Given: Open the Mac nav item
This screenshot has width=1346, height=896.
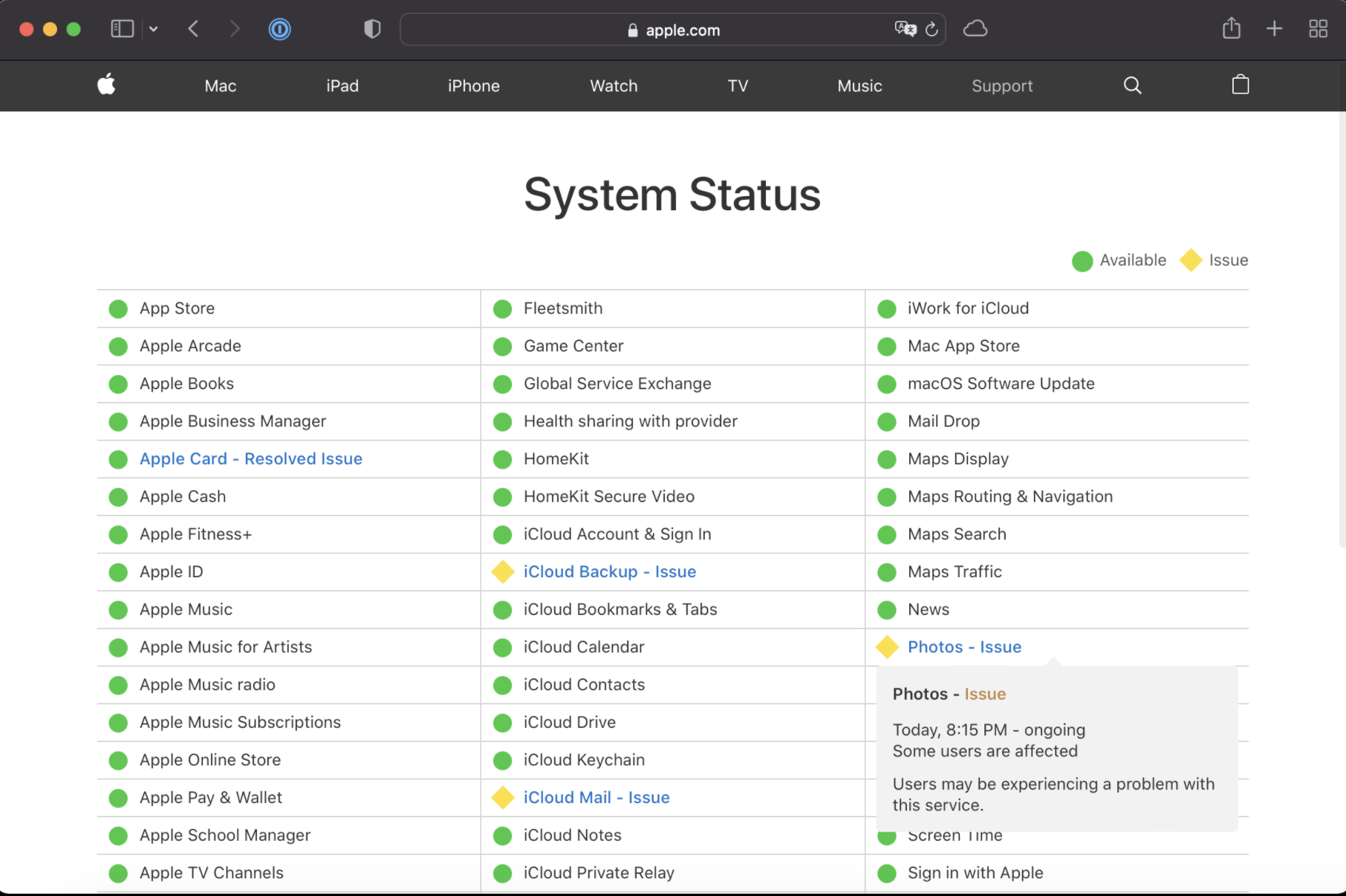Looking at the screenshot, I should coord(221,85).
